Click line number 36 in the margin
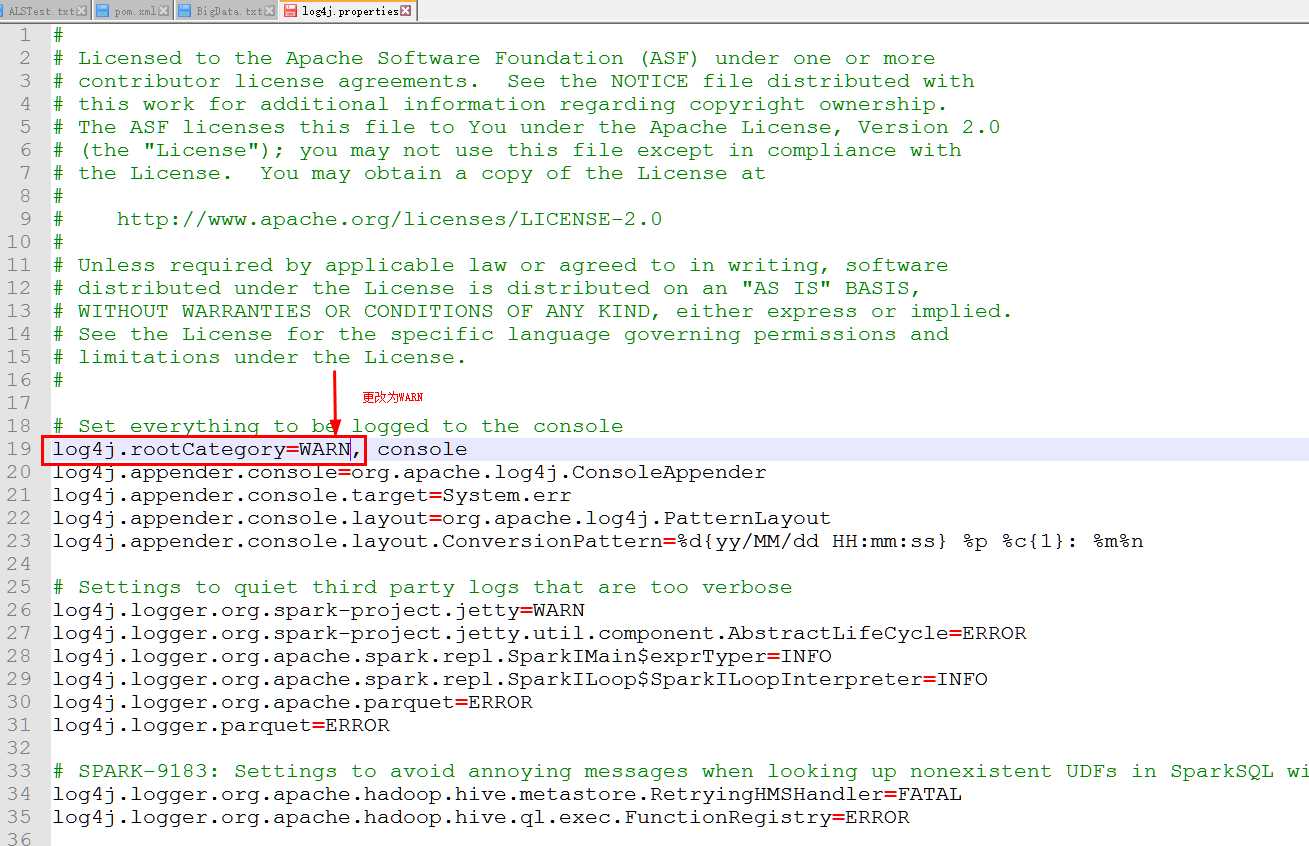 (19, 840)
